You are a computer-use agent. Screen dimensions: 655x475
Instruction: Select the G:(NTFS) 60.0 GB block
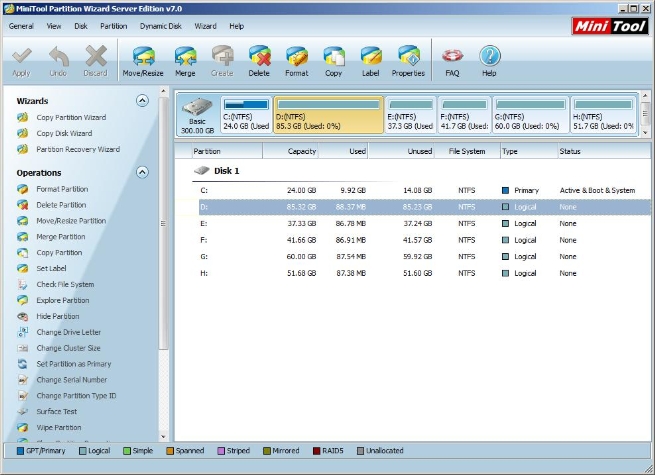531,115
